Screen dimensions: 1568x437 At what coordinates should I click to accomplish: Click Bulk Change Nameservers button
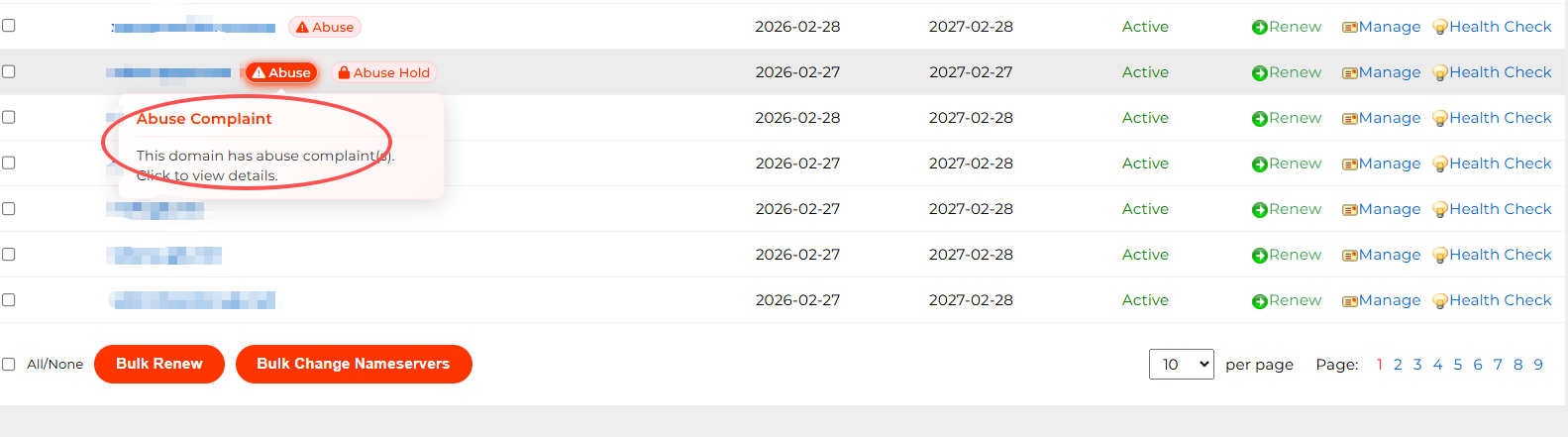tap(354, 364)
